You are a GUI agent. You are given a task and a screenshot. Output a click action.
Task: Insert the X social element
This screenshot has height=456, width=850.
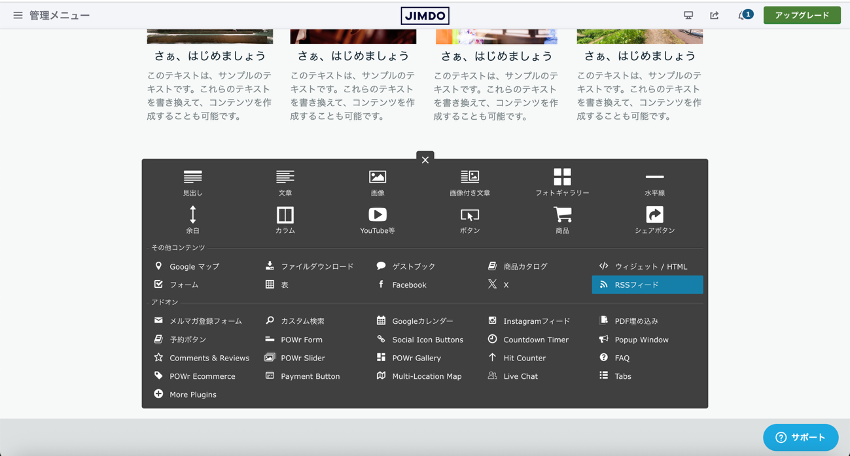pyautogui.click(x=498, y=285)
